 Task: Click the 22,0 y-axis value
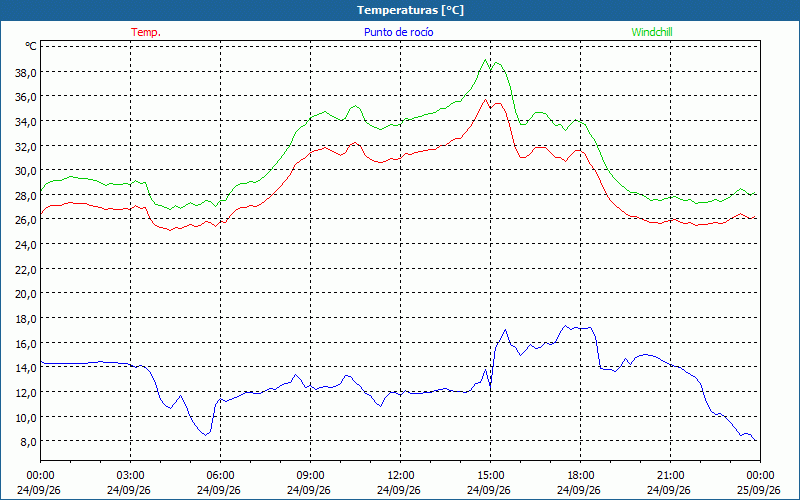pos(27,269)
